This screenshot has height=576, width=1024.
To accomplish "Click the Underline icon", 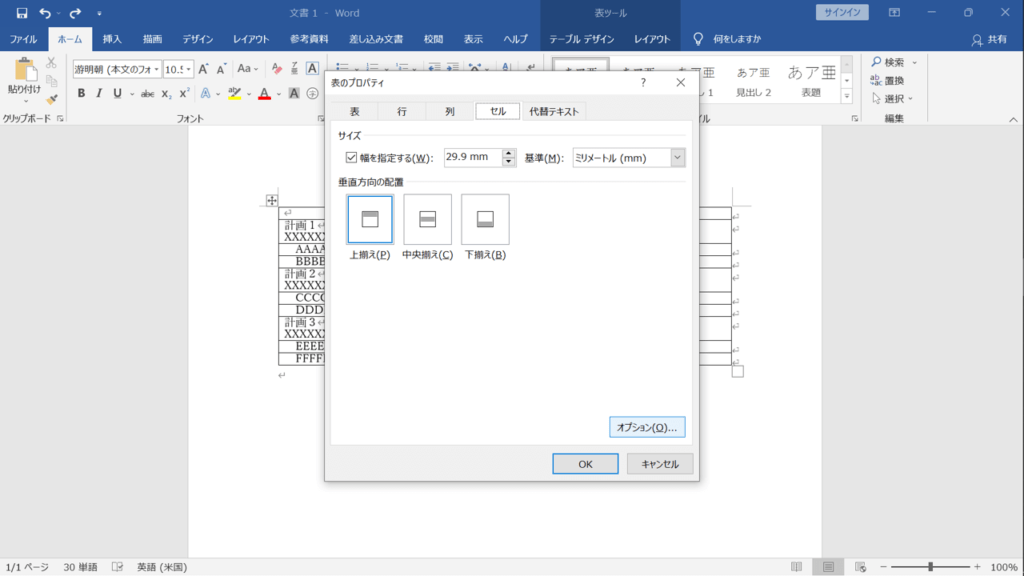I will (x=117, y=93).
